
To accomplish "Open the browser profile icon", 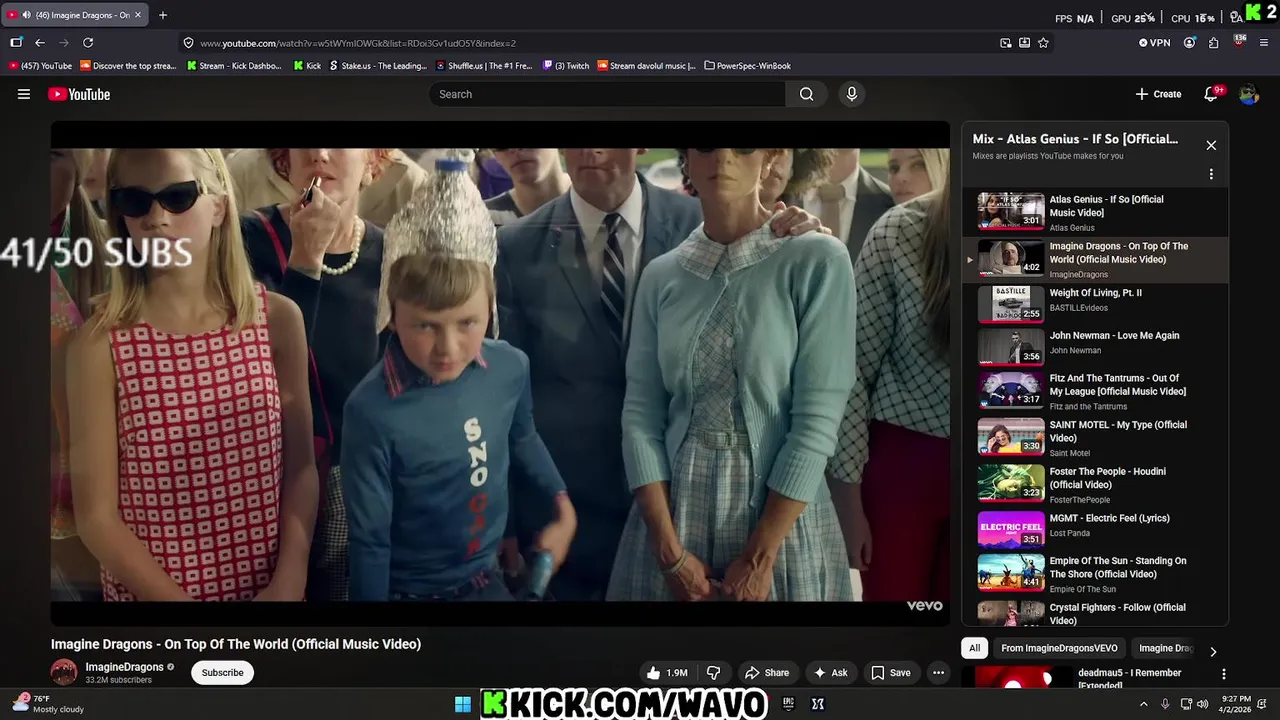I will (x=1189, y=43).
